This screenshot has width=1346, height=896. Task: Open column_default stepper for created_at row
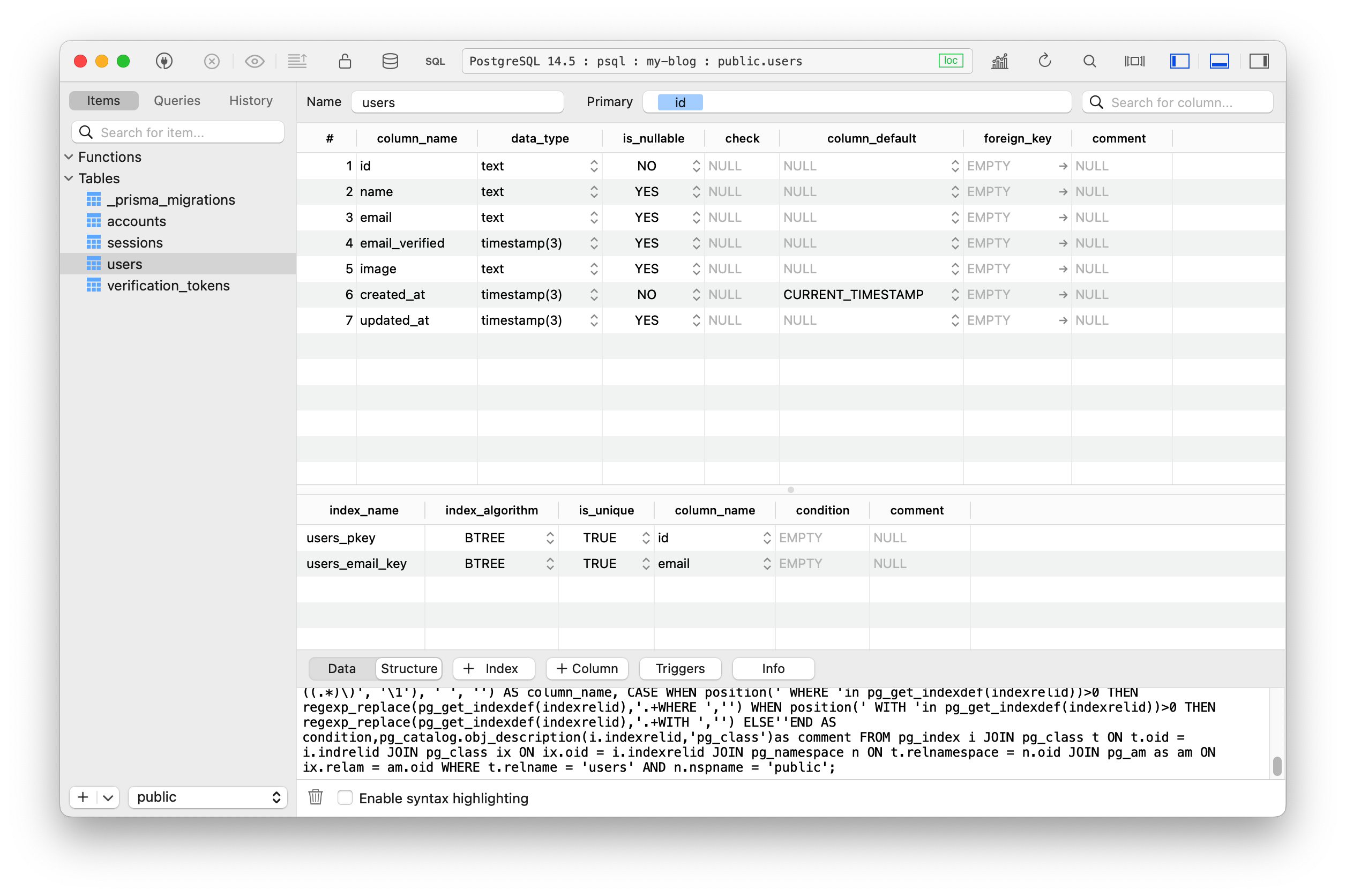[x=955, y=294]
